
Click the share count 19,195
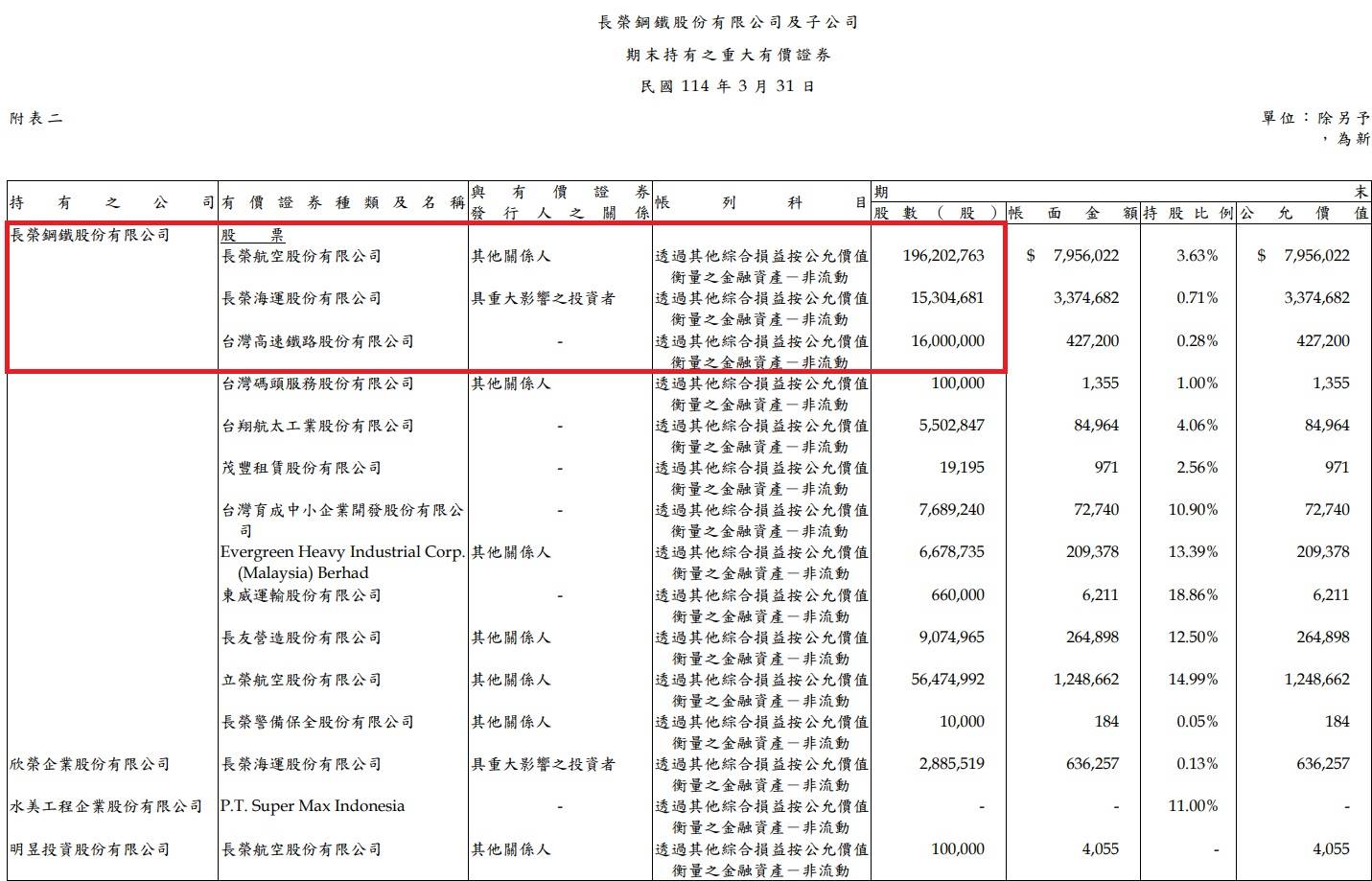click(963, 468)
